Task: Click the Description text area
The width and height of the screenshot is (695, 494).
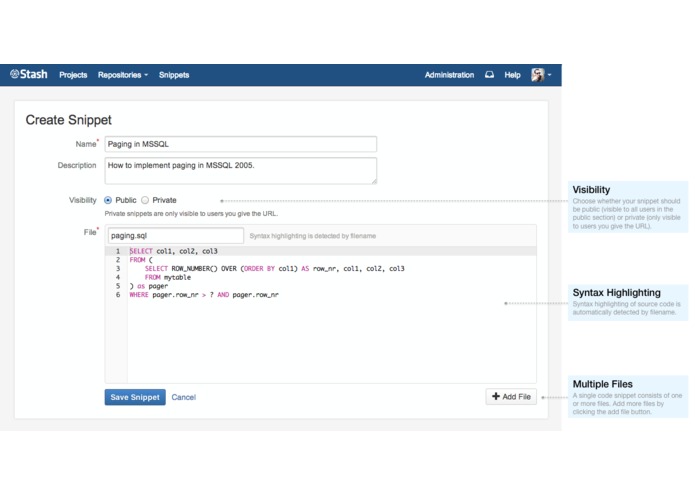Action: [x=241, y=171]
